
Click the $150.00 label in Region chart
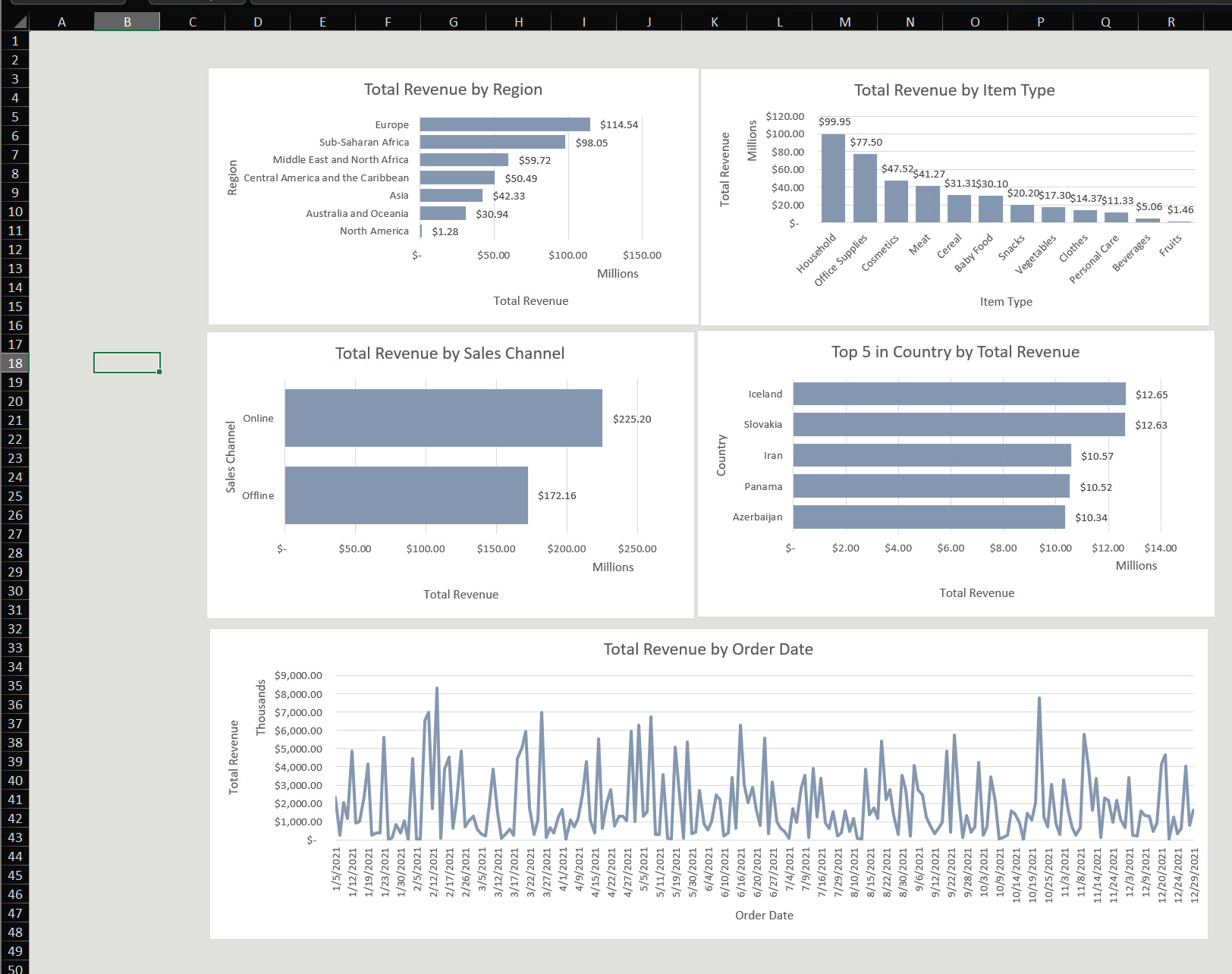coord(642,255)
